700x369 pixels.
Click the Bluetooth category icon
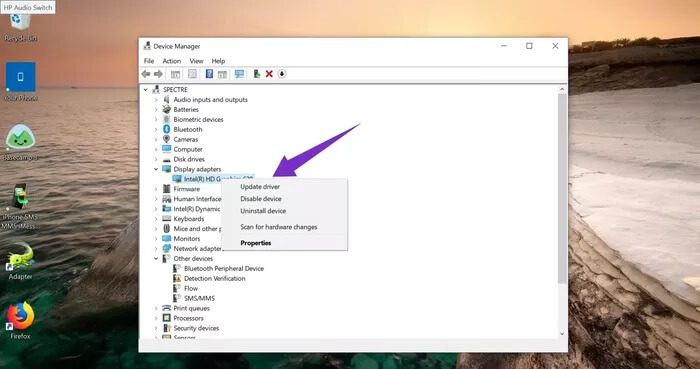click(x=167, y=129)
